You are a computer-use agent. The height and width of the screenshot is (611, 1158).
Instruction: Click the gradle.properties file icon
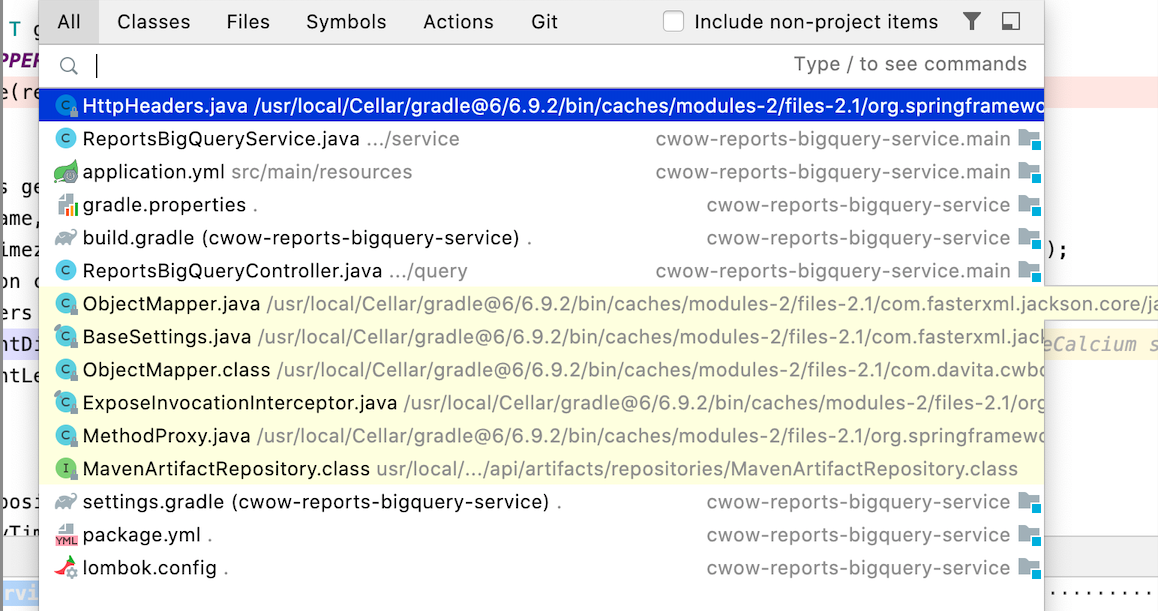point(67,206)
